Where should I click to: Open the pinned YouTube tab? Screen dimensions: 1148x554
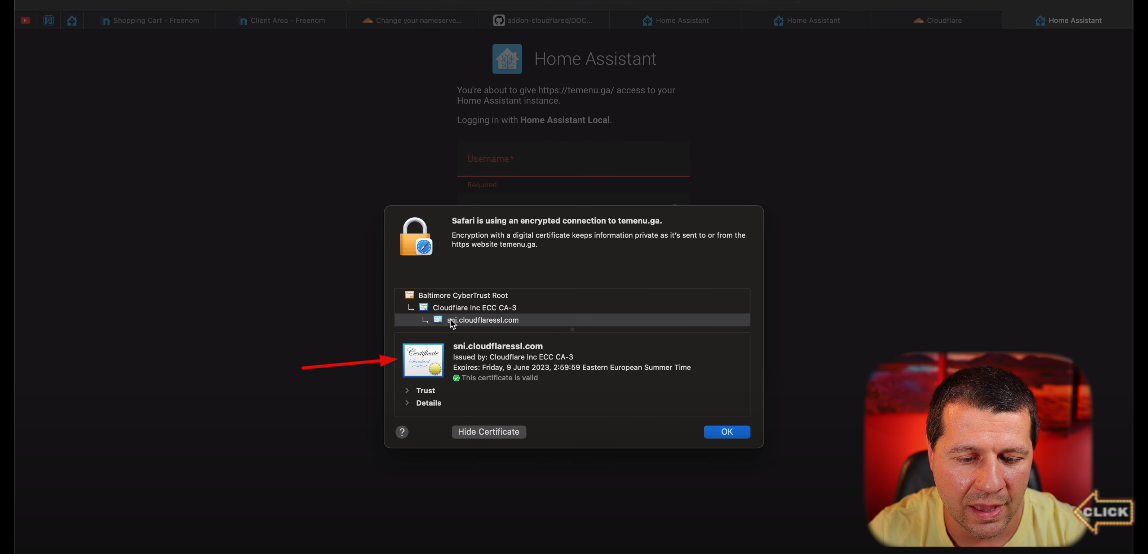26,20
